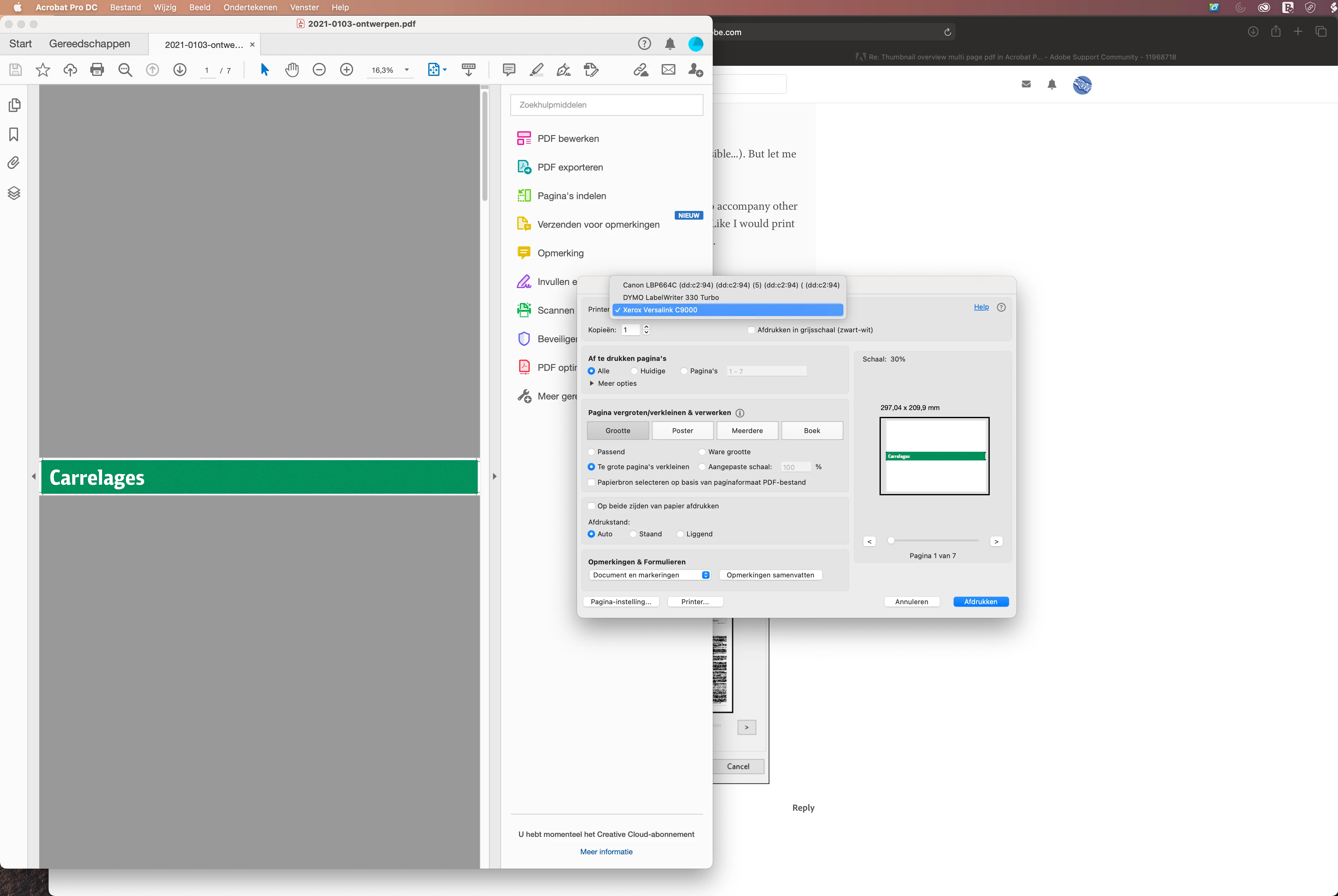Image resolution: width=1338 pixels, height=896 pixels.
Task: Switch to the Gereedschappen tab
Action: 90,44
